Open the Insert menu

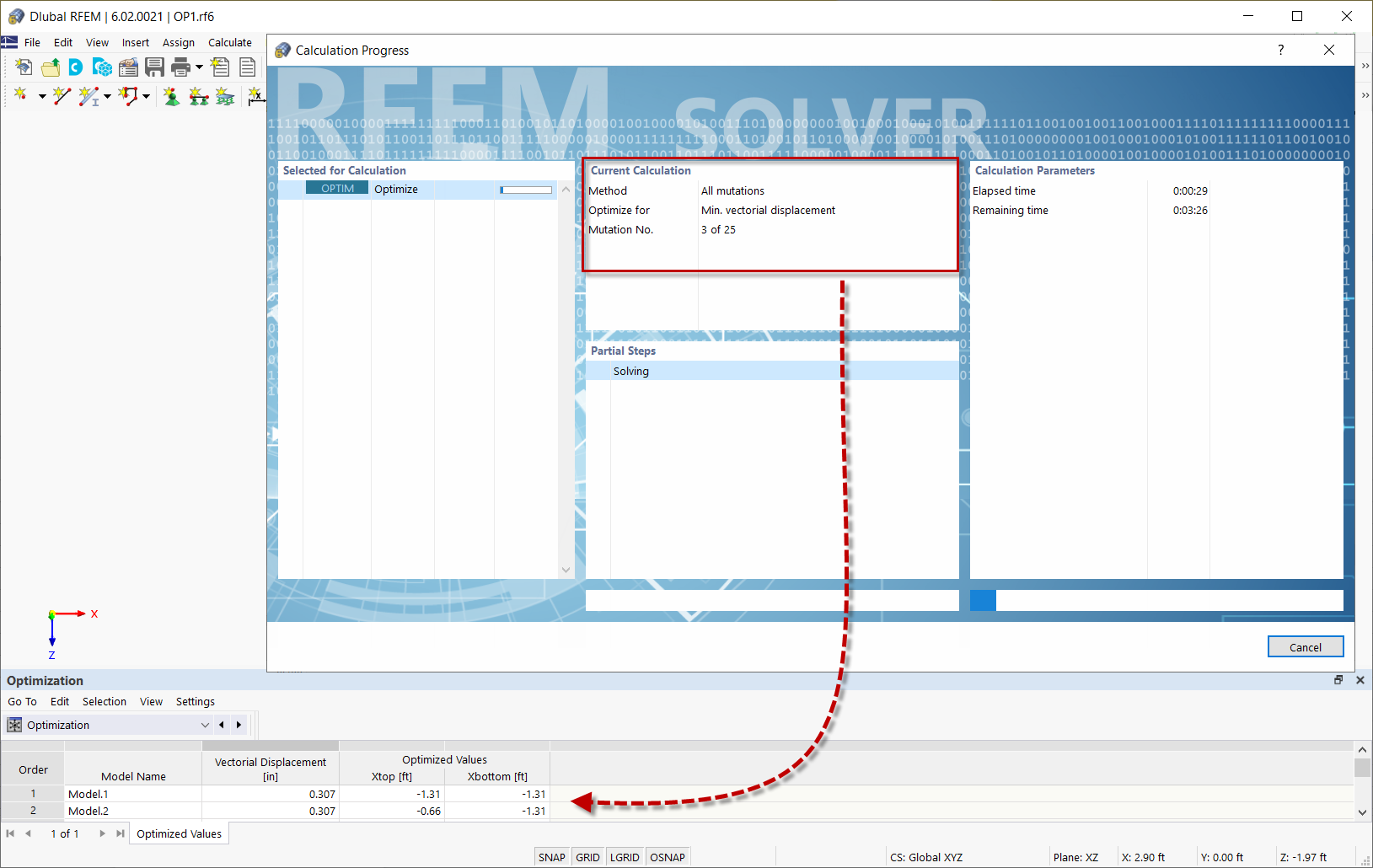coord(135,42)
